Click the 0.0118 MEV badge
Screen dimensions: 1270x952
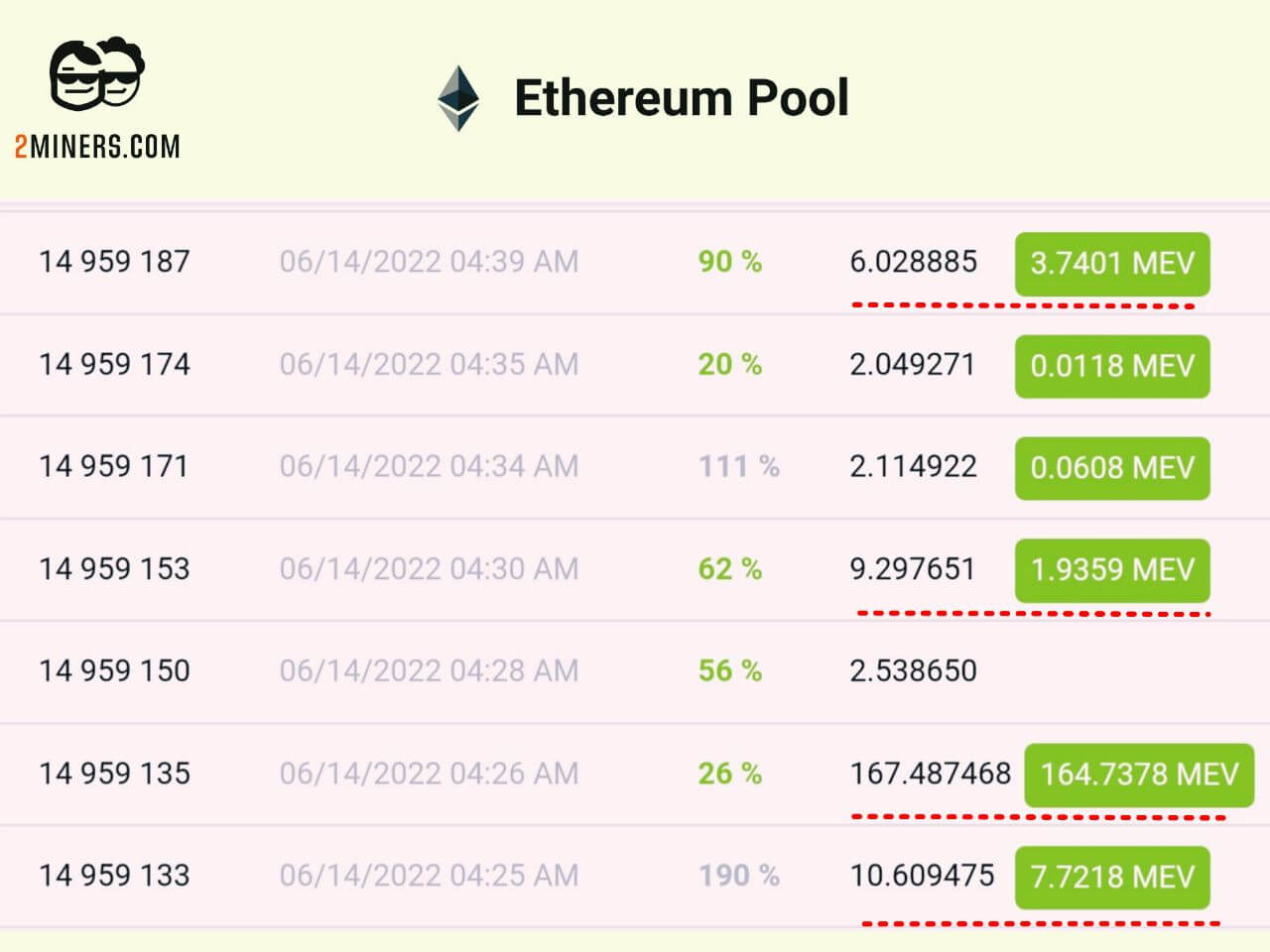point(1111,366)
